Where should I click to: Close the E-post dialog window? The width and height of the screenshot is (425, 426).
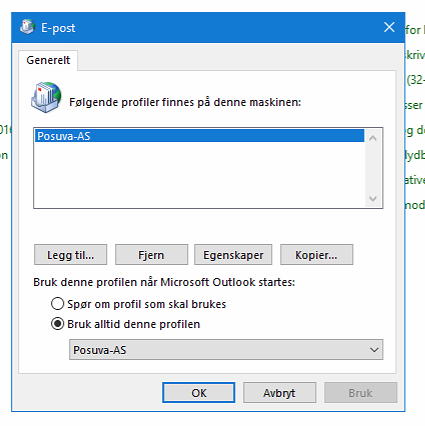389,27
